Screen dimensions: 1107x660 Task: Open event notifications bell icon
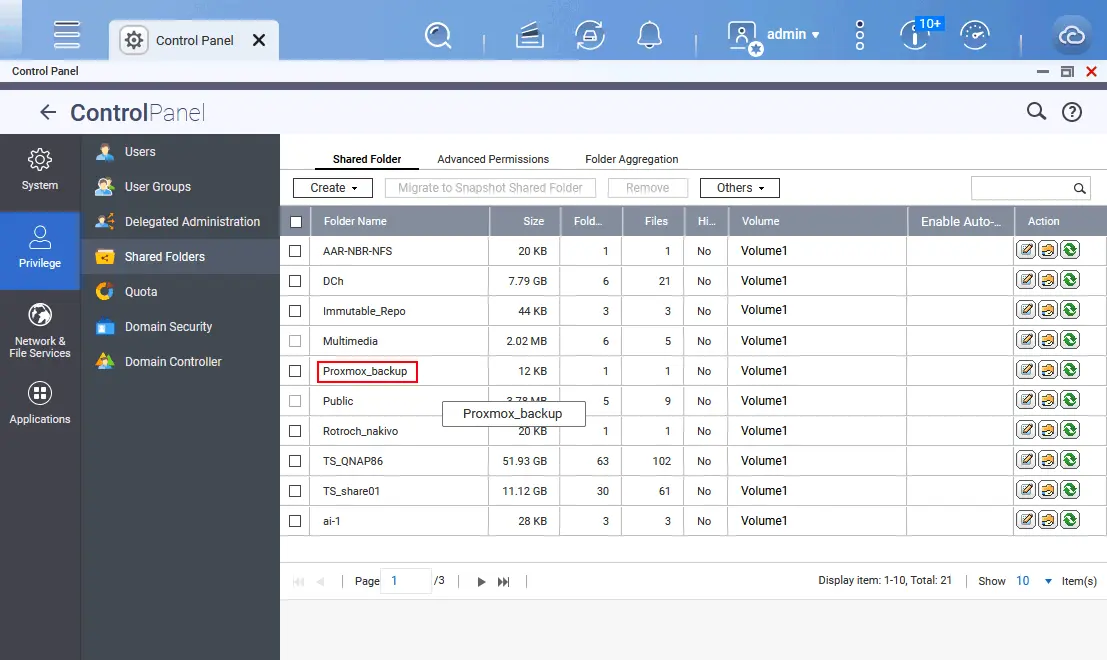point(650,35)
